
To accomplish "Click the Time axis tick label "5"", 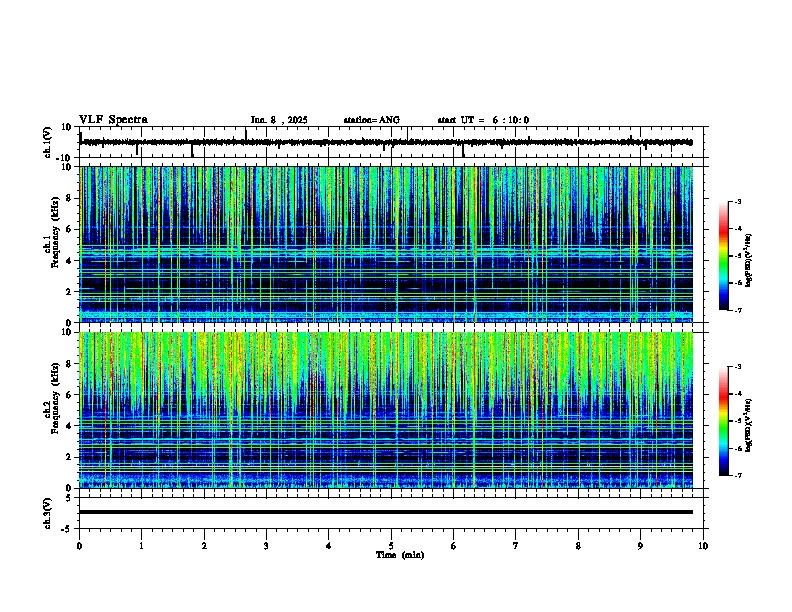I will (391, 546).
